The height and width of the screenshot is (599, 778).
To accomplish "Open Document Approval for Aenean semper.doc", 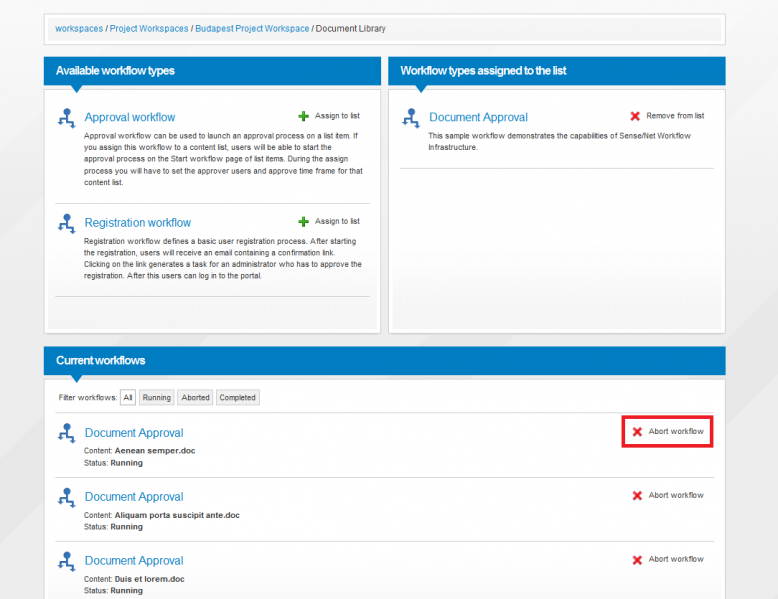I will click(134, 433).
